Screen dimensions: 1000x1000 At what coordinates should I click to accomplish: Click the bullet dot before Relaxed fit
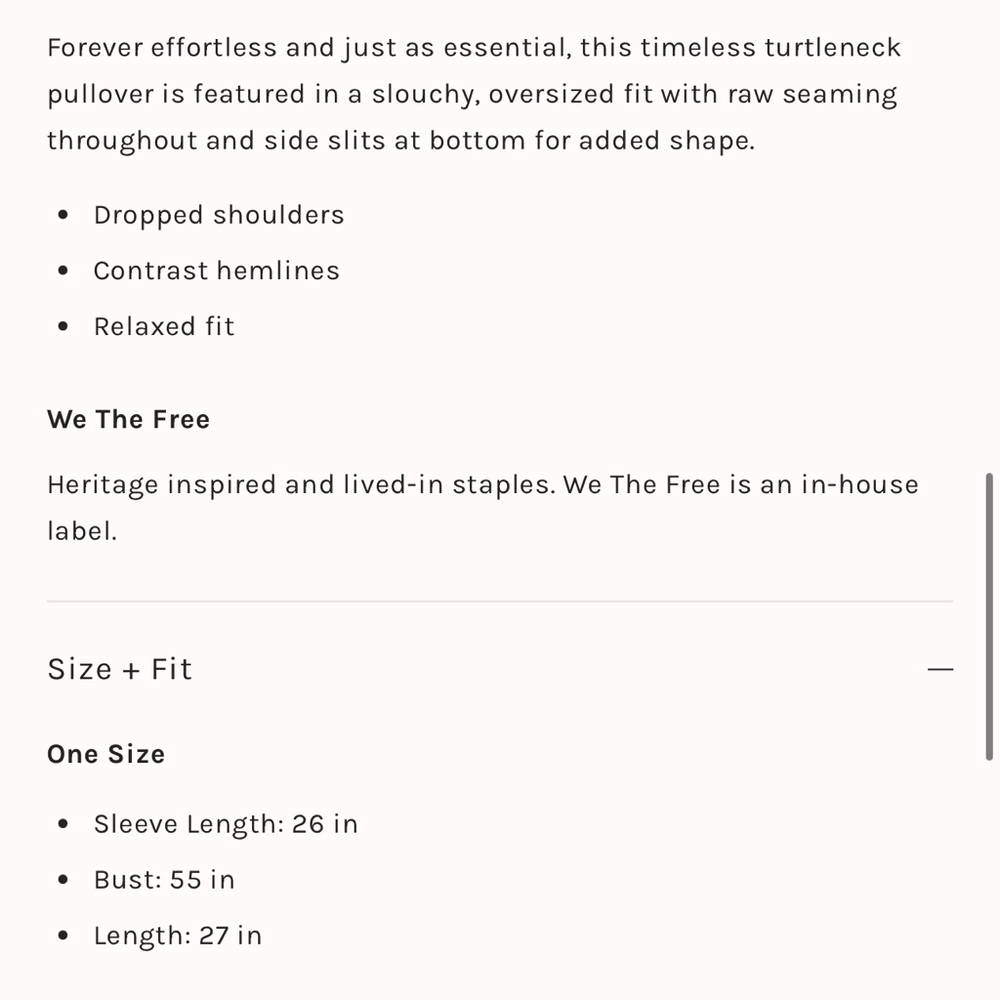62,327
